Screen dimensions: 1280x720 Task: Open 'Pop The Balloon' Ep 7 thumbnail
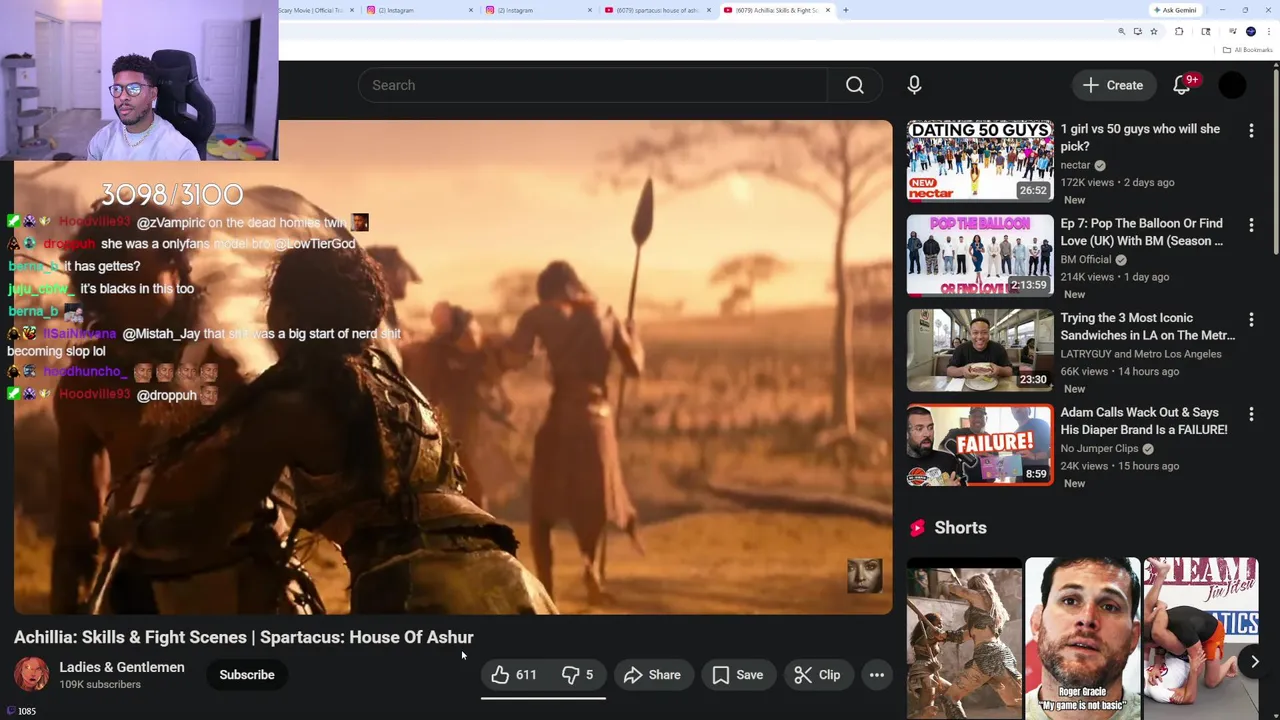980,255
